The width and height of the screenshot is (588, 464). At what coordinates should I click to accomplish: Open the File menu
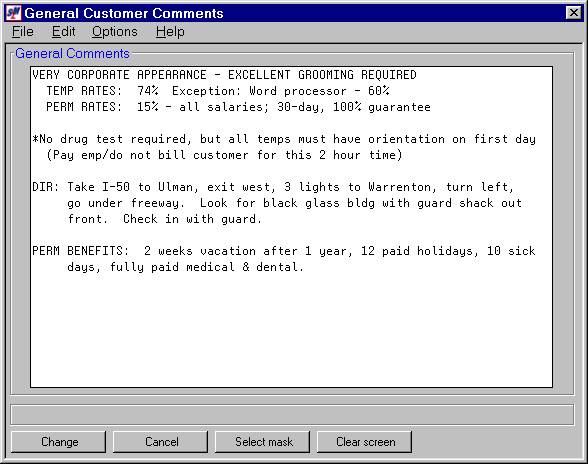click(x=22, y=32)
